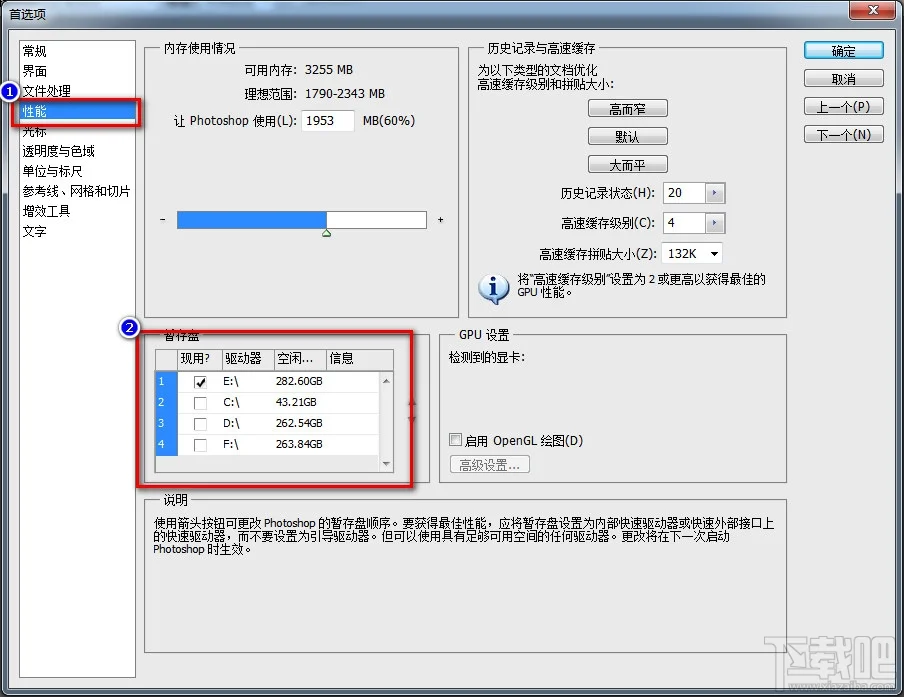Open the 高速缓存拼贴大小 dropdown
This screenshot has width=904, height=697.
tap(712, 253)
